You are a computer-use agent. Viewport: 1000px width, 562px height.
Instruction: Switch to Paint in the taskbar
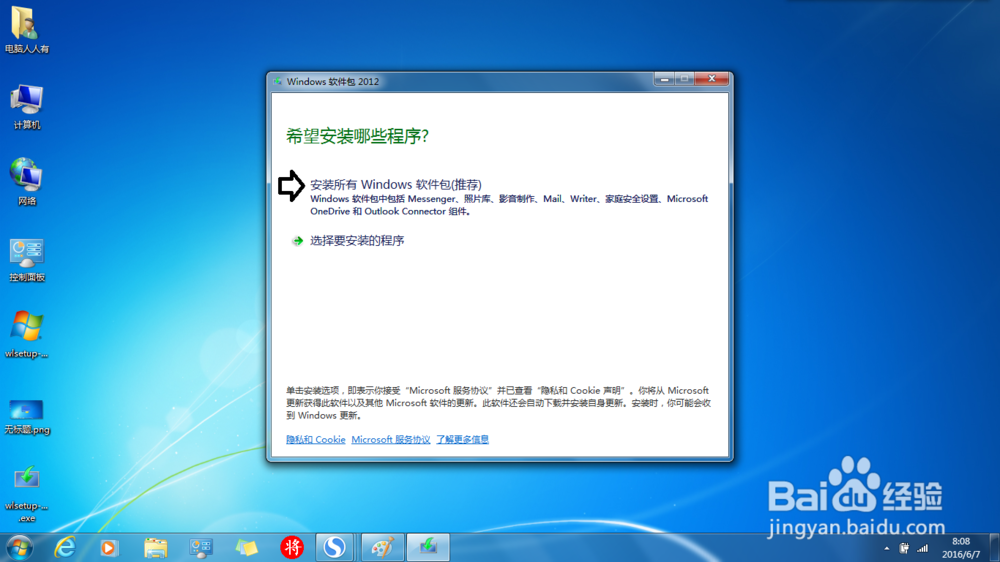pos(382,547)
